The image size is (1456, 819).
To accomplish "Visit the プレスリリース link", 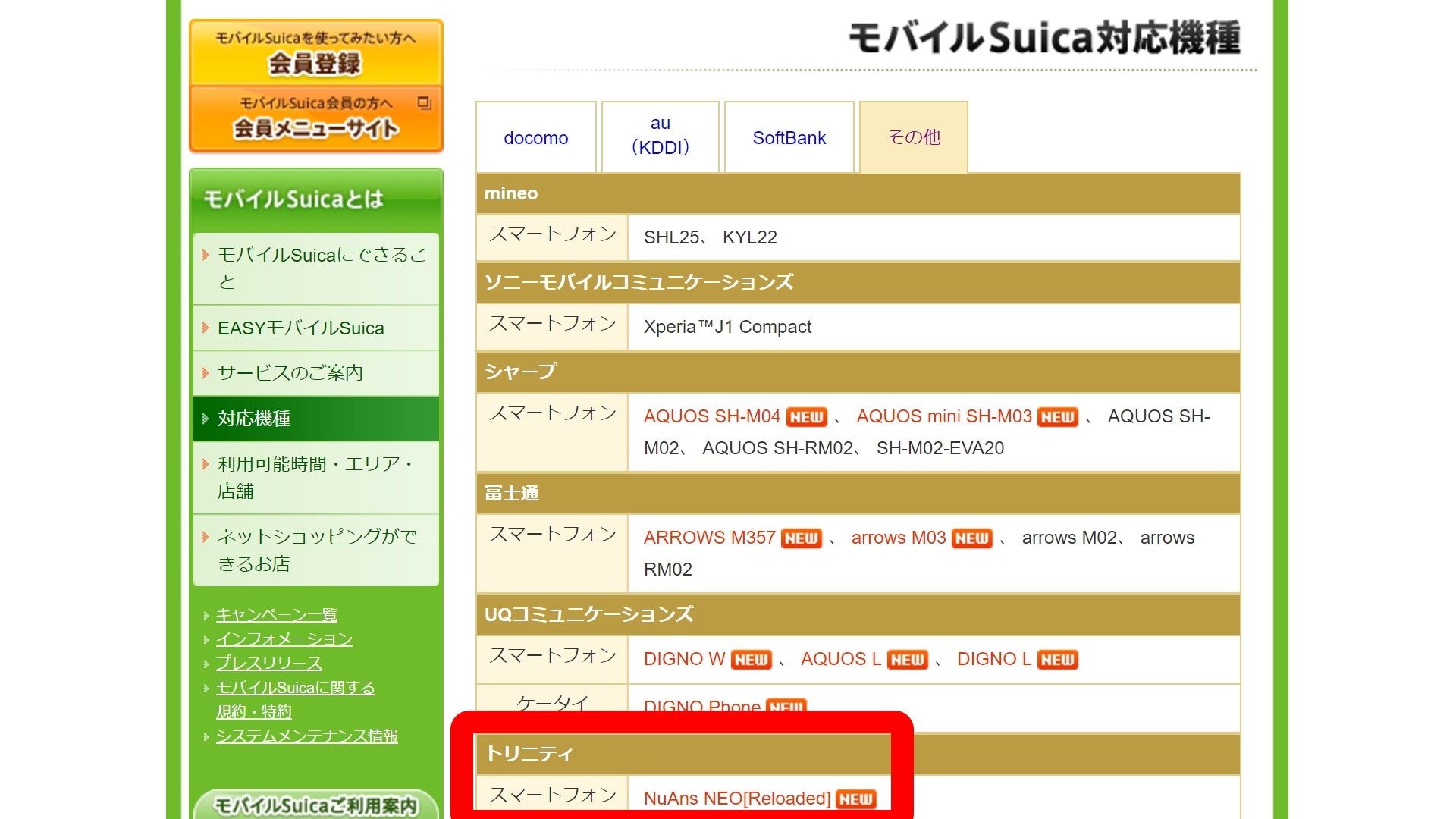I will click(269, 664).
